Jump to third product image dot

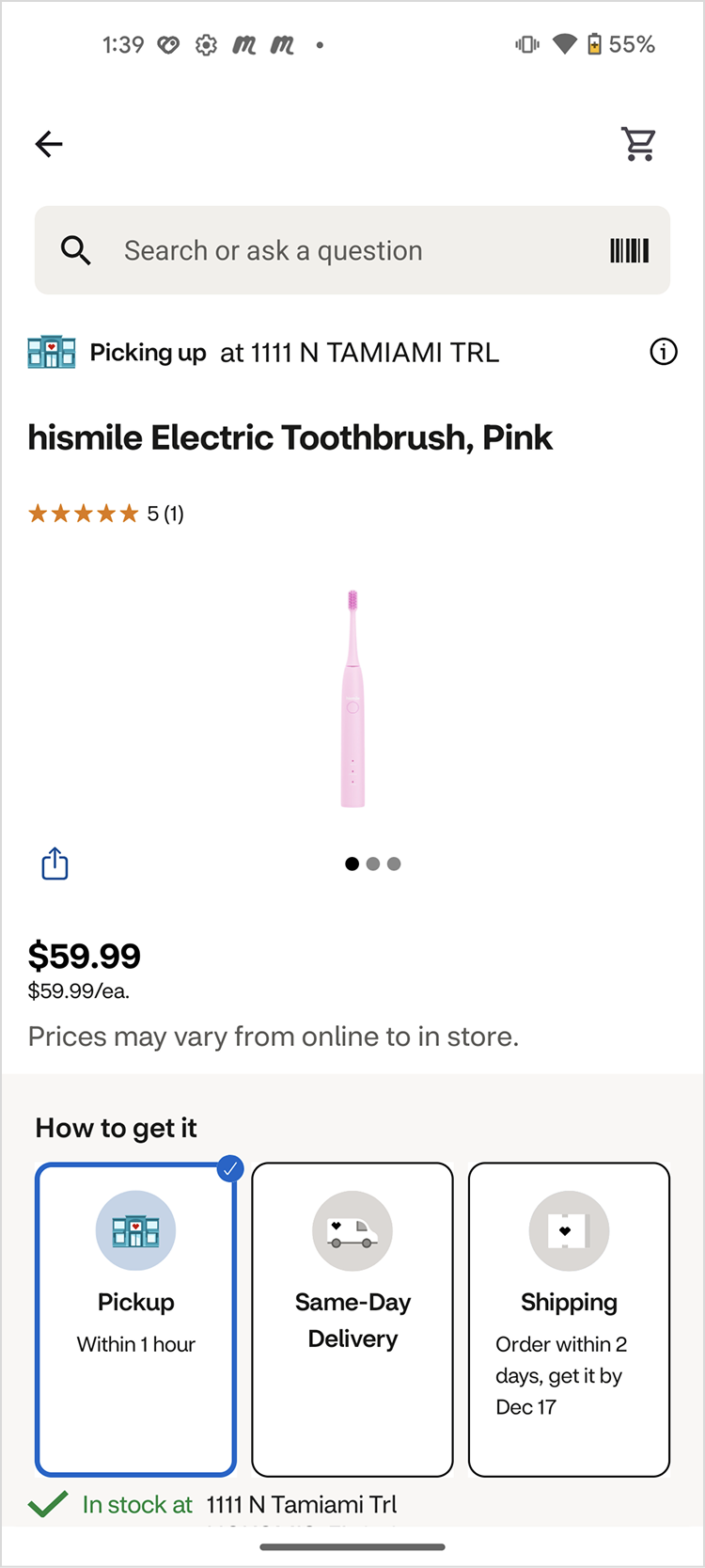[x=394, y=863]
